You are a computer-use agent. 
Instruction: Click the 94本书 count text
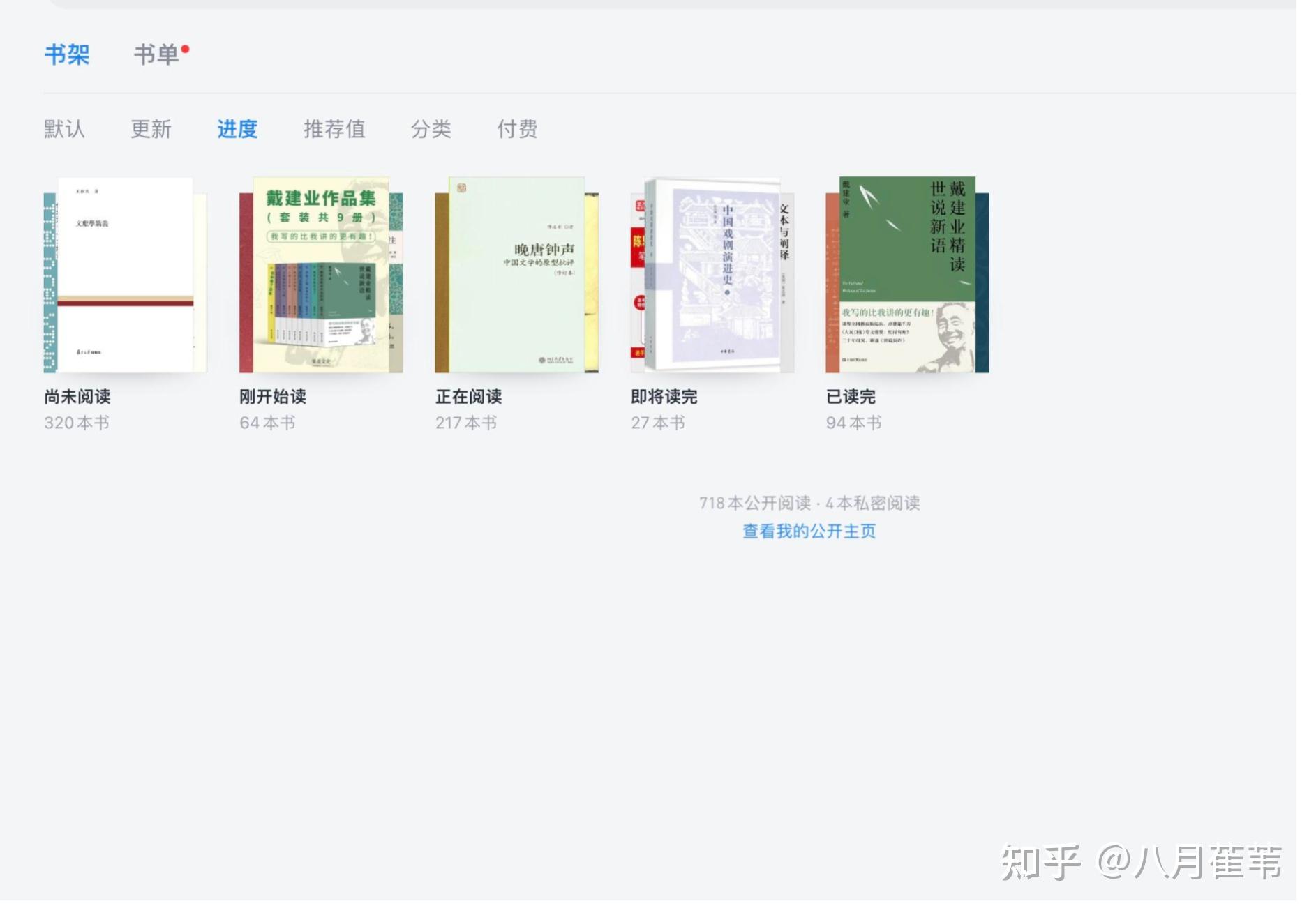854,423
